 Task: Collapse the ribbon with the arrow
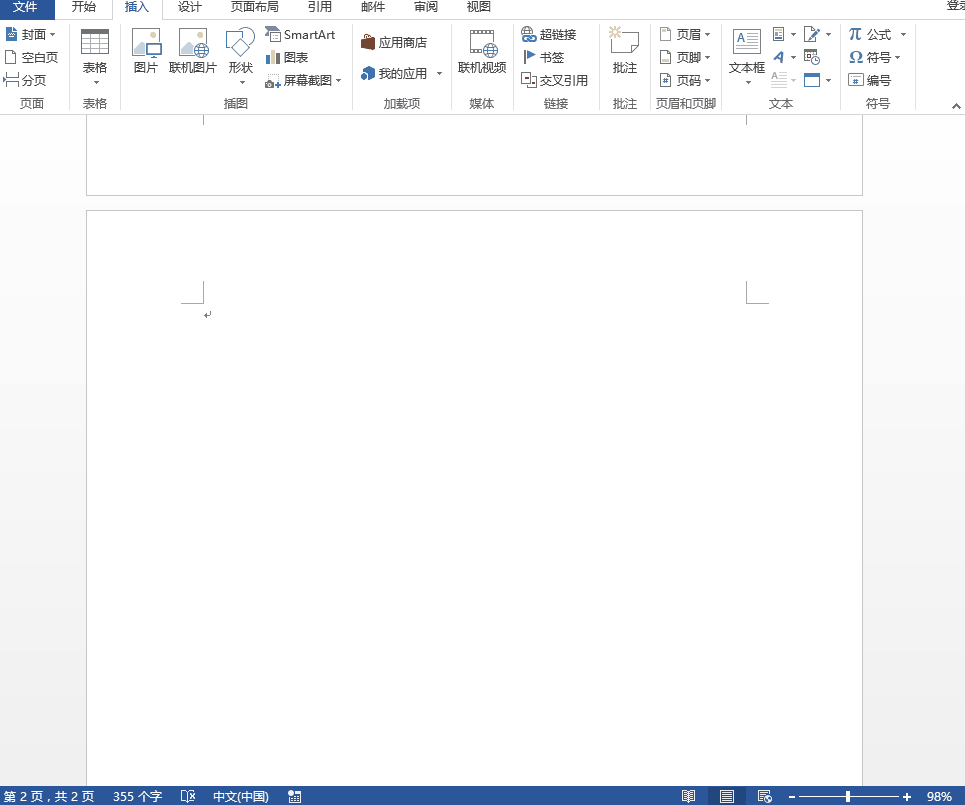click(x=956, y=106)
